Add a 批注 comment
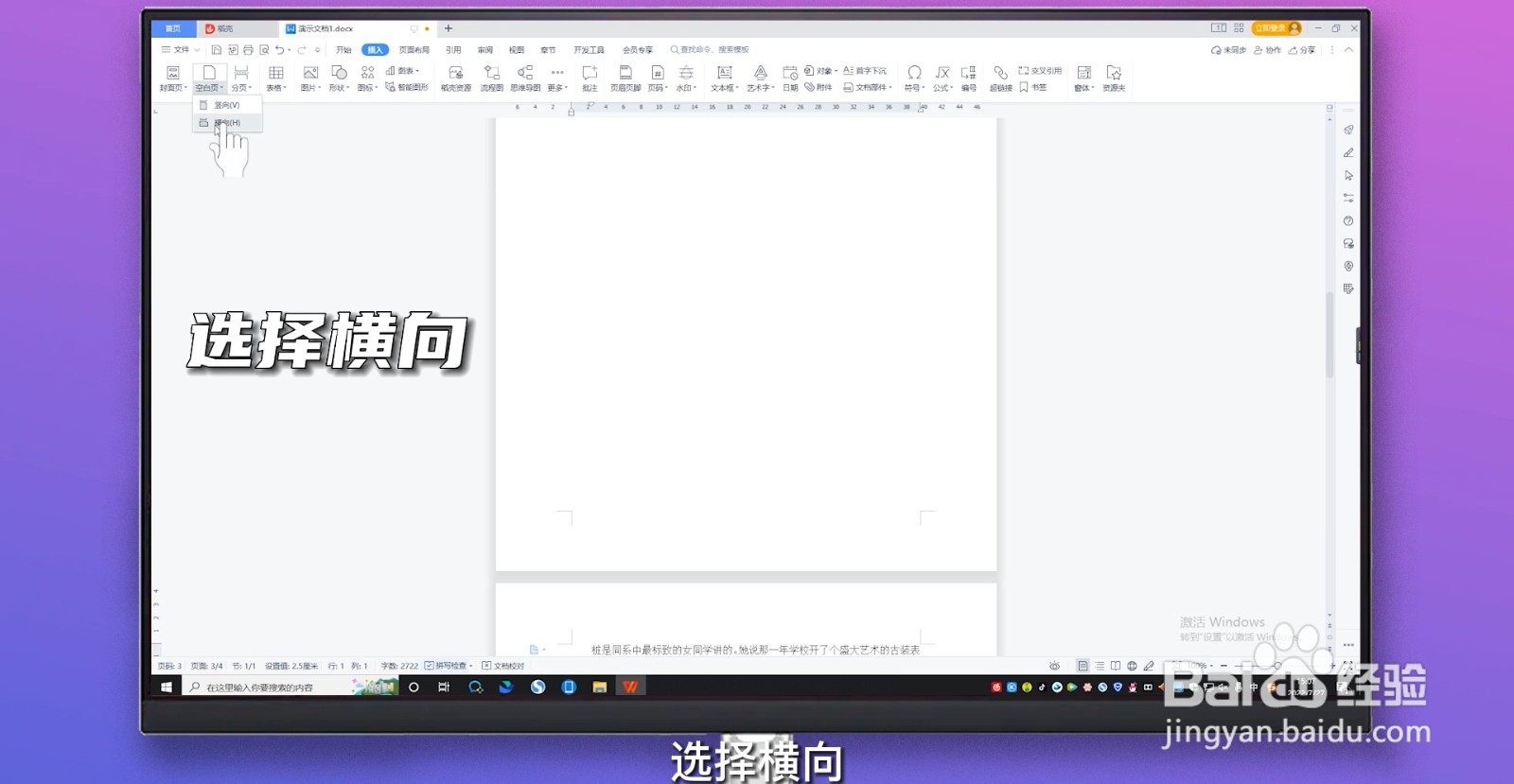Viewport: 1514px width, 784px height. coord(590,78)
